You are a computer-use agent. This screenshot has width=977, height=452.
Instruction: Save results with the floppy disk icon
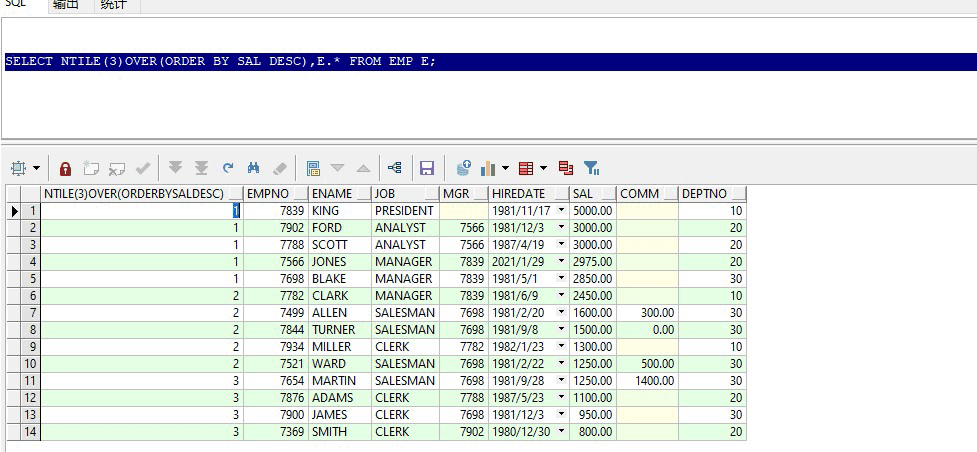427,169
